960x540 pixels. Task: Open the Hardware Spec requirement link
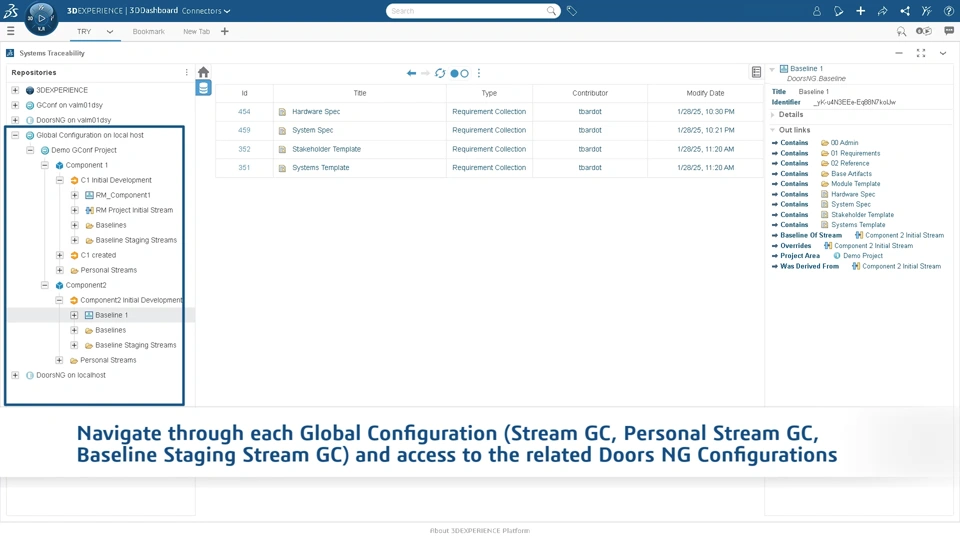(316, 111)
